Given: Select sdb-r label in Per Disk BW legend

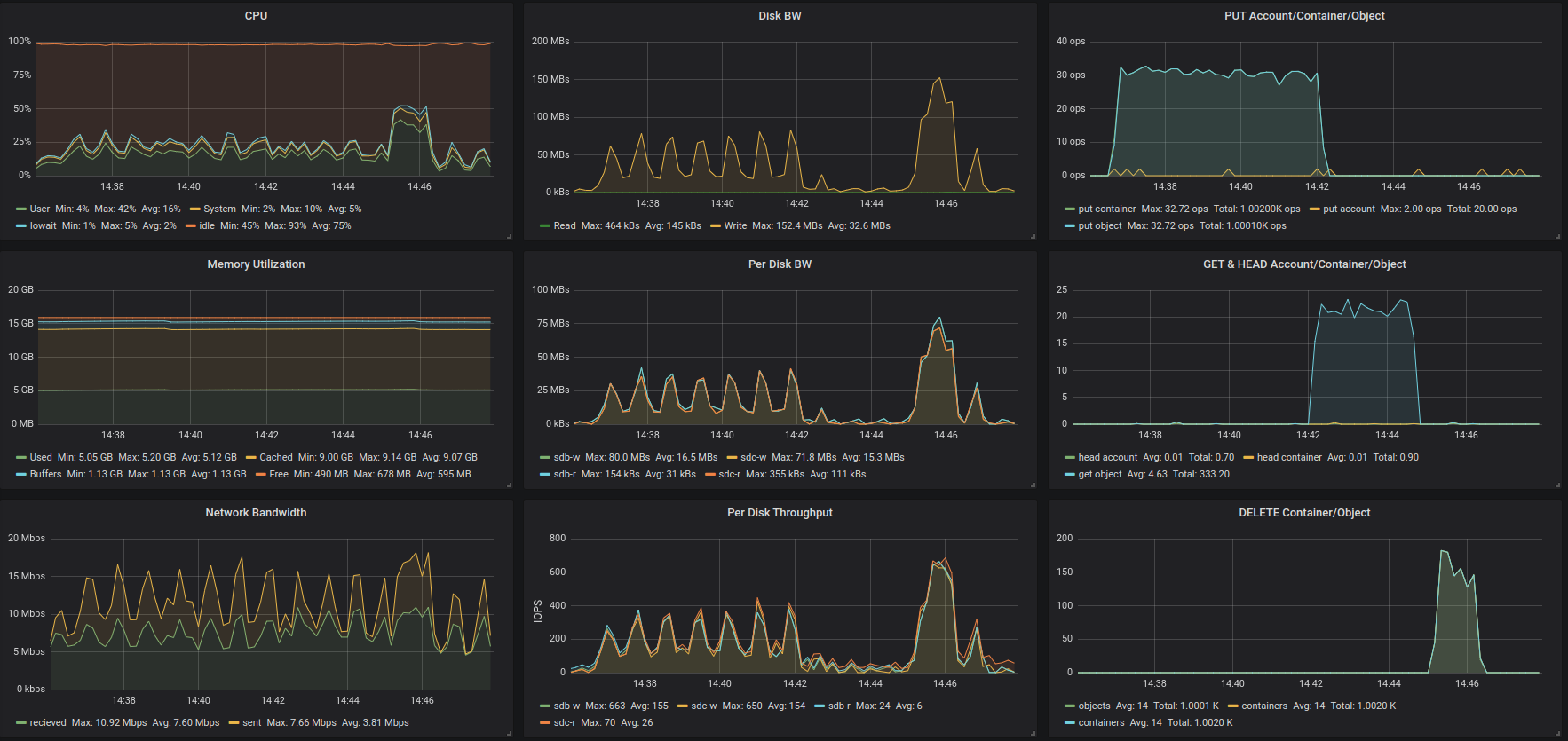Looking at the screenshot, I should 565,475.
